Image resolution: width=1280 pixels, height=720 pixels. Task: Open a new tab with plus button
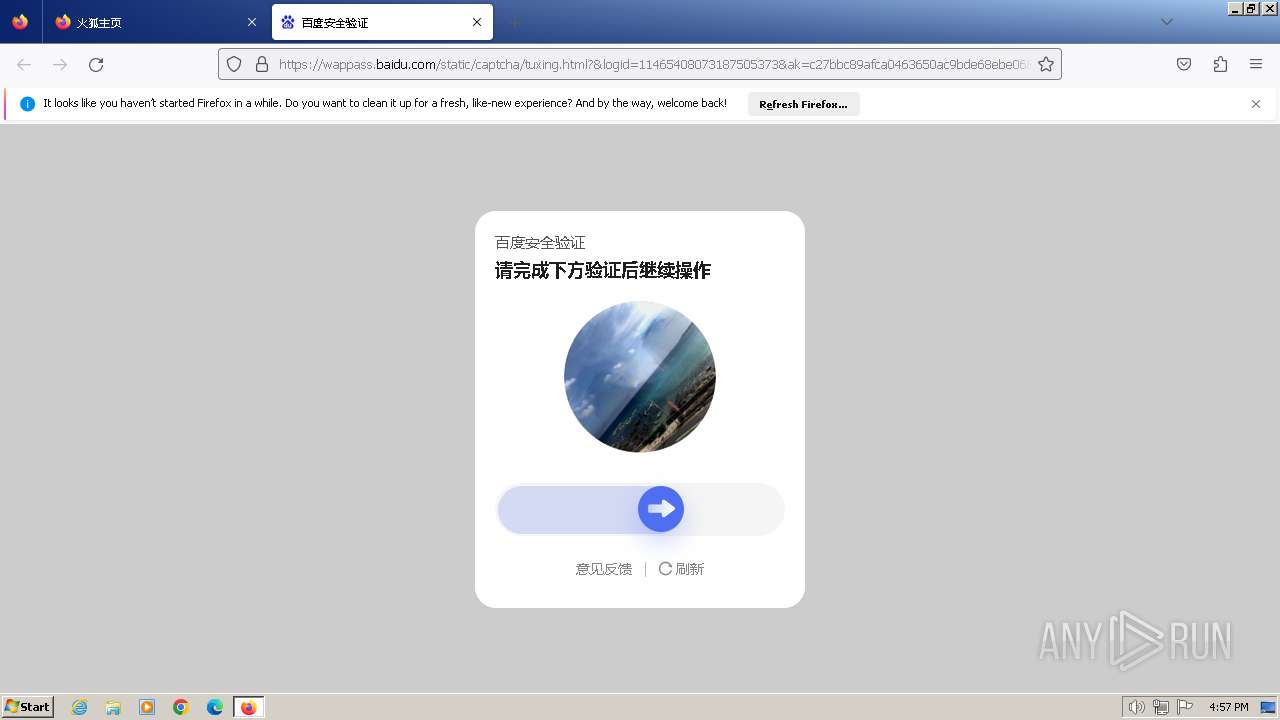[514, 22]
